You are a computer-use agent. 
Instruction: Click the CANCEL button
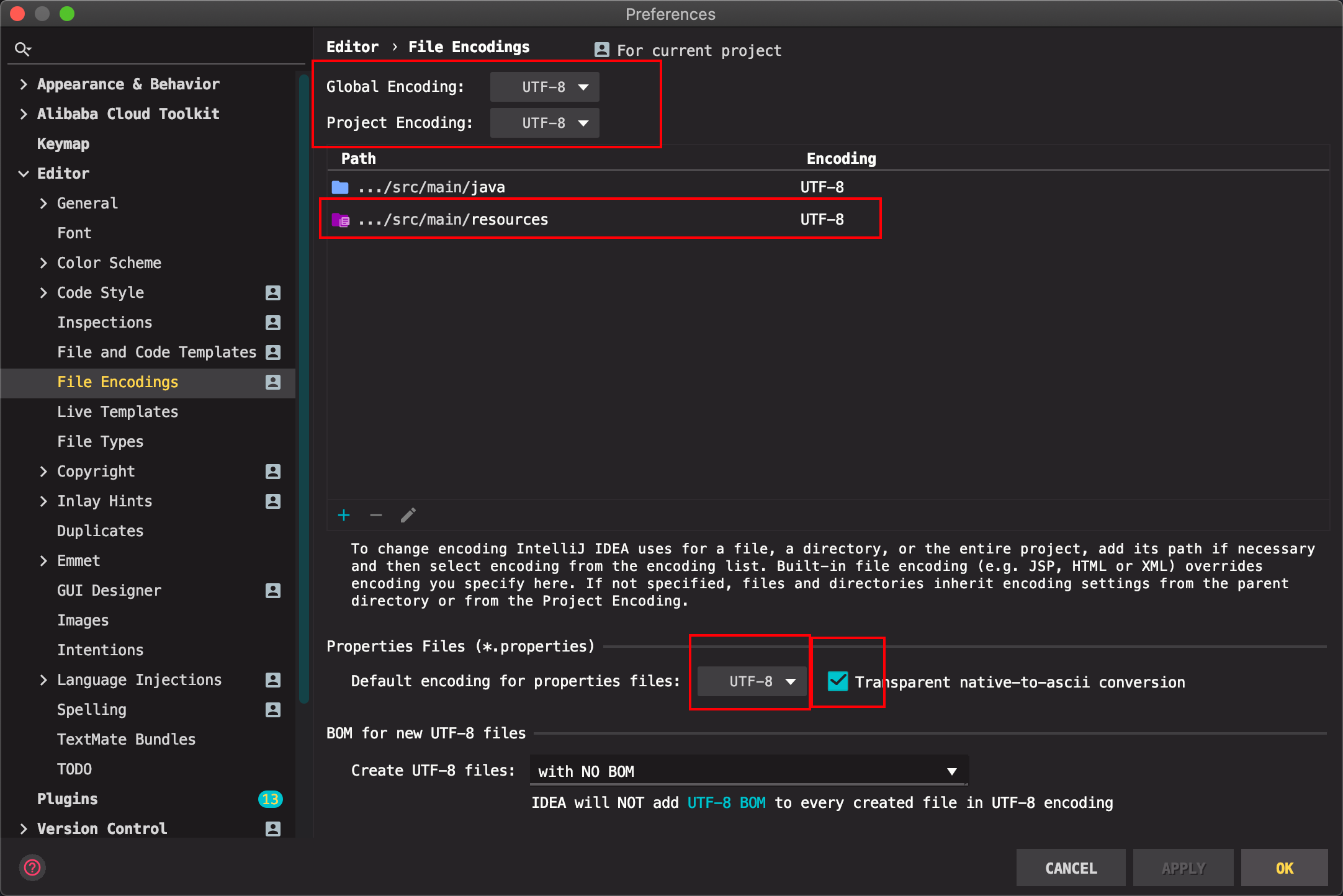pos(1071,867)
